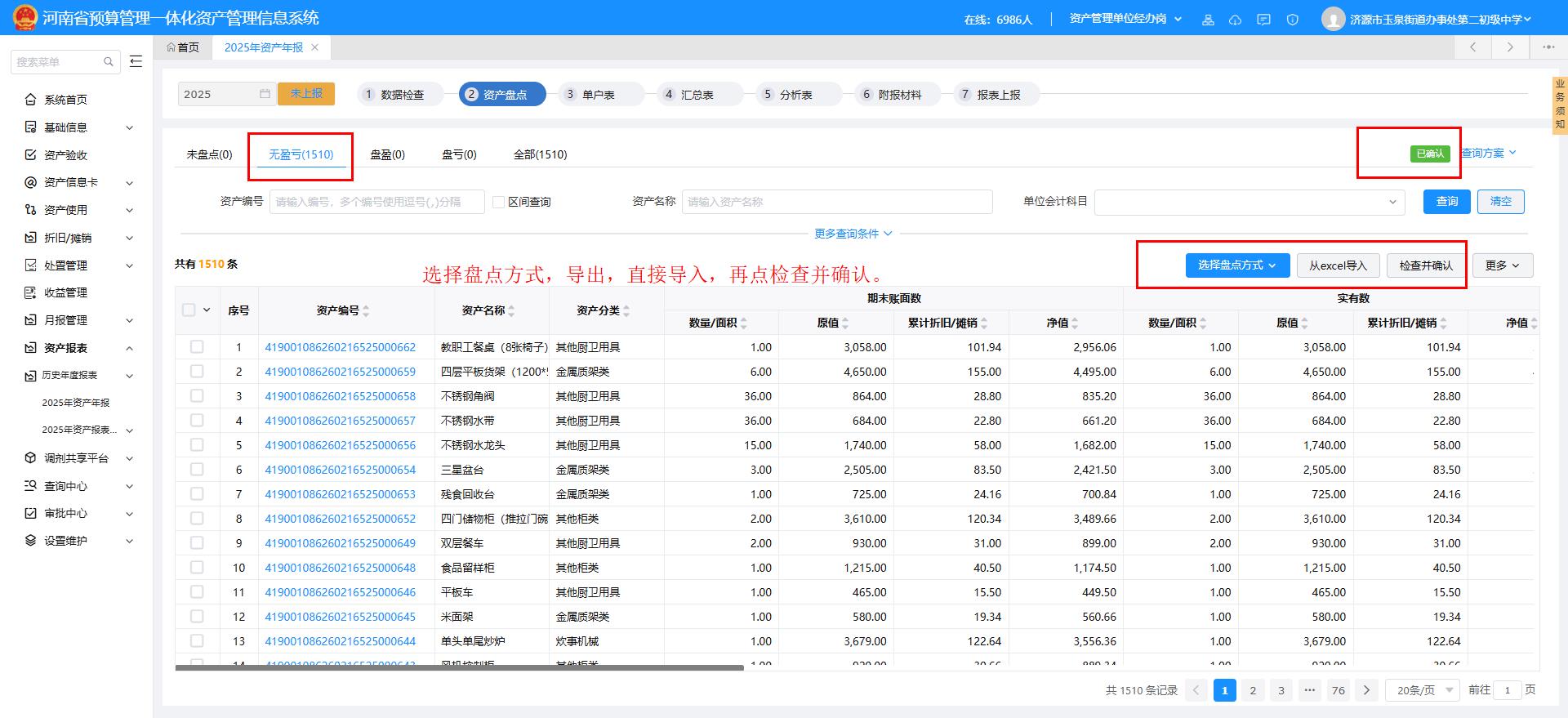1568x718 pixels.
Task: Check the row 9 checkbox for 双层餐车
Action: (x=197, y=543)
